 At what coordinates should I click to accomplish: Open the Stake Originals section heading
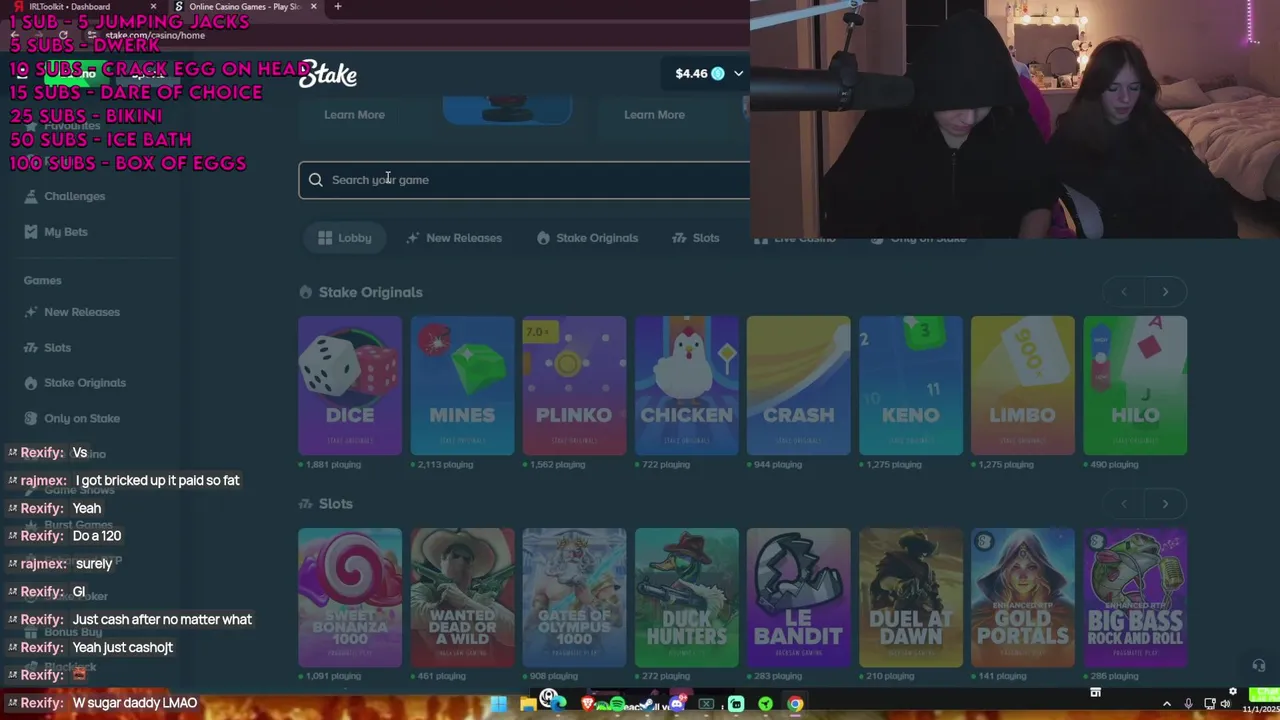tap(361, 292)
